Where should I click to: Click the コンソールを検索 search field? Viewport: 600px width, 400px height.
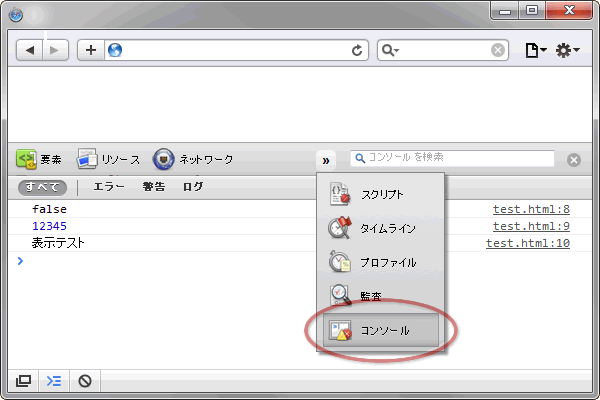click(x=452, y=158)
